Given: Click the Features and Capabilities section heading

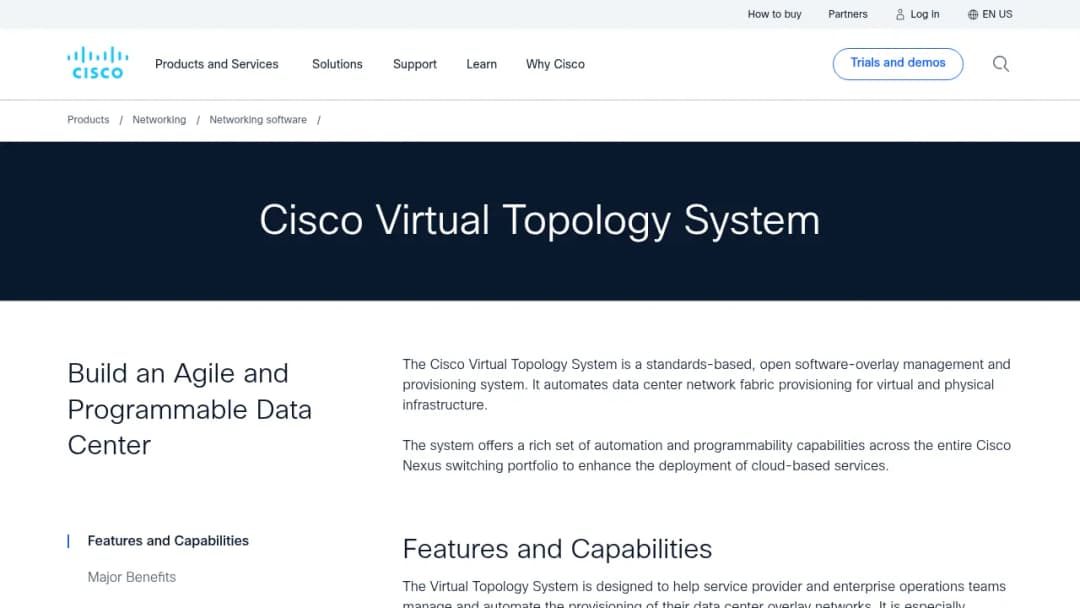Looking at the screenshot, I should pyautogui.click(x=557, y=549).
